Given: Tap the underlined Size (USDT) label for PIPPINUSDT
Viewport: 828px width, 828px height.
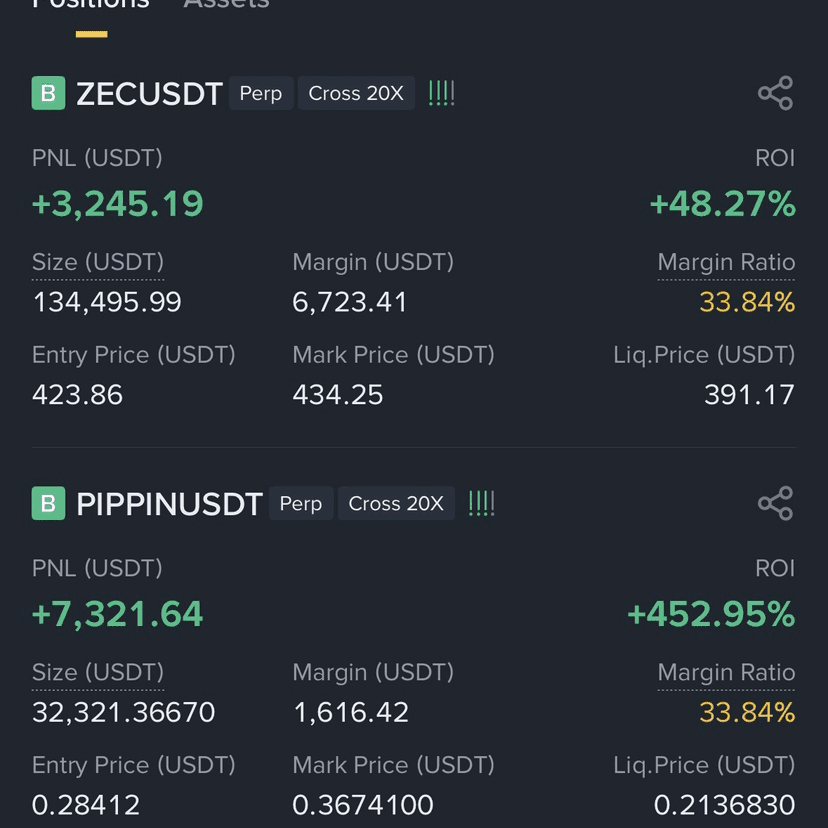Looking at the screenshot, I should tap(98, 673).
